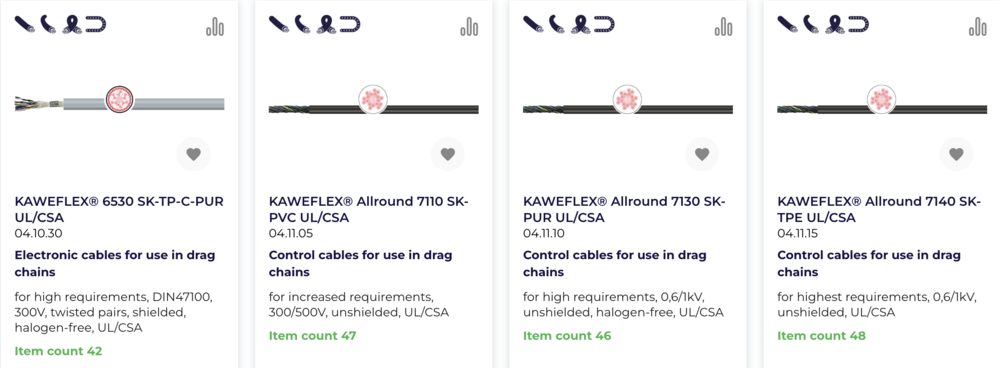The width and height of the screenshot is (1000, 368).
Task: Open KAWEFLEX Allround 7140 SK-TPE UL/CSA title
Action: (x=878, y=209)
